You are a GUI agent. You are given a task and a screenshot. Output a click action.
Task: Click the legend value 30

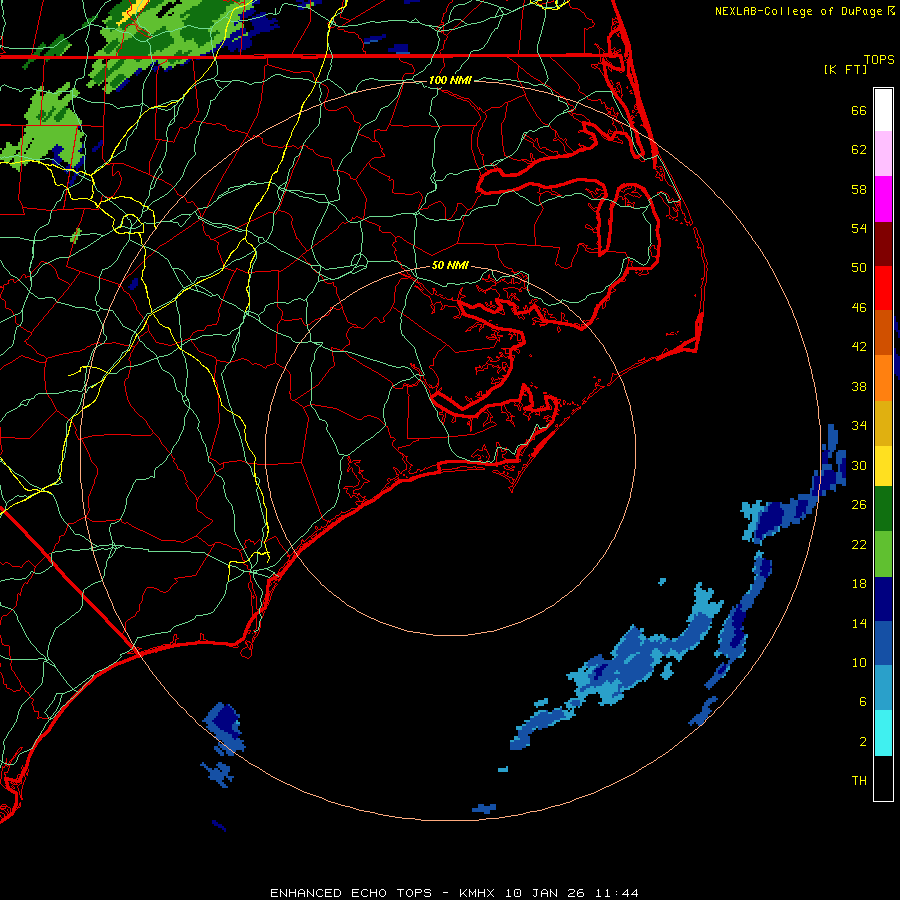point(859,465)
